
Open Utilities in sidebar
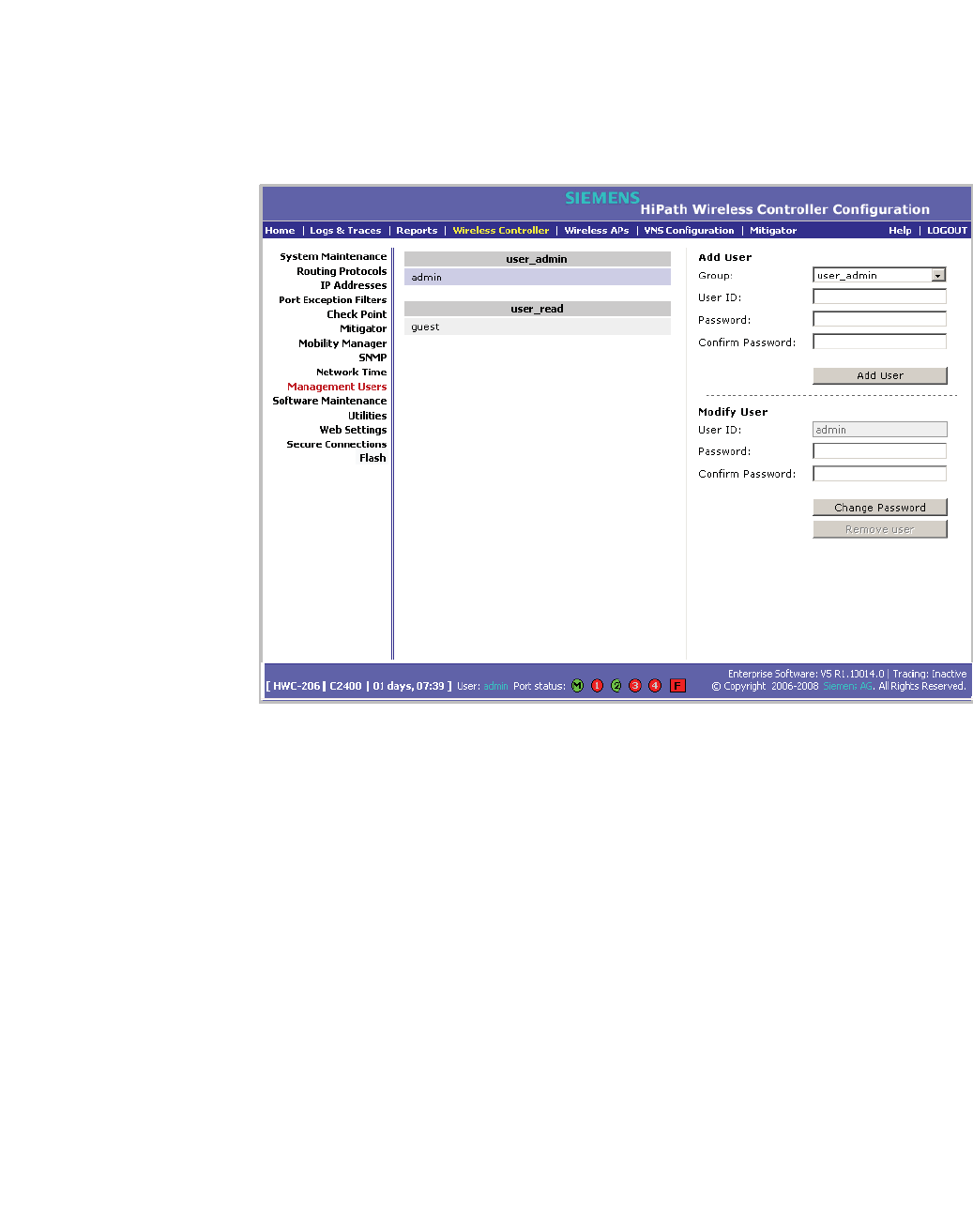point(367,416)
